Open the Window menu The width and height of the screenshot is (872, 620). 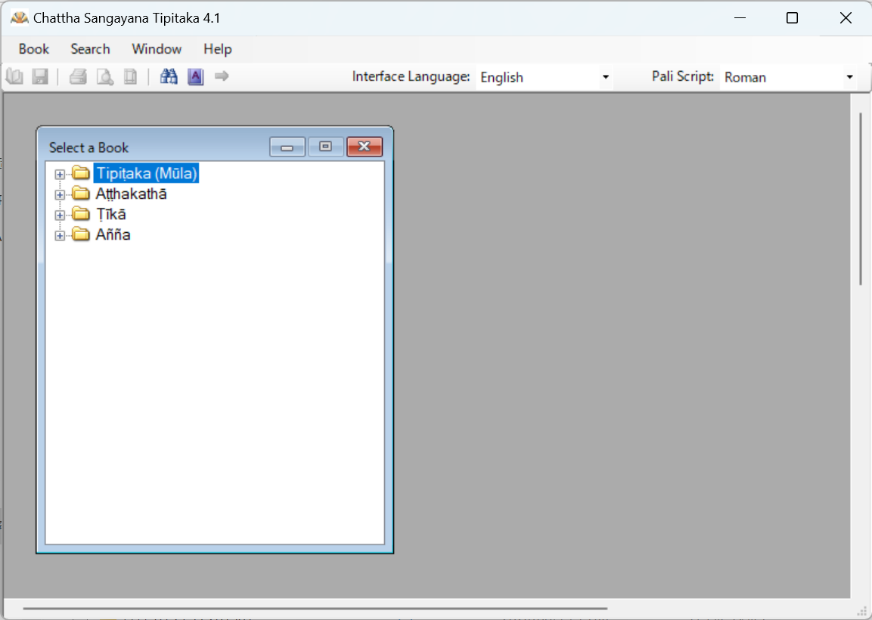coord(157,49)
